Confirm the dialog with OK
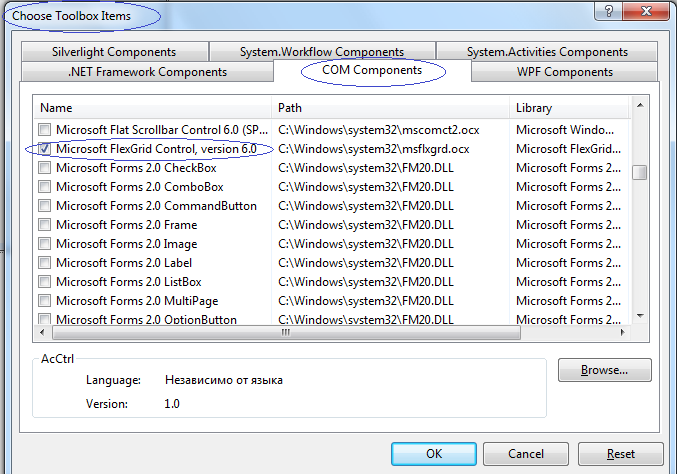The image size is (677, 474). pyautogui.click(x=434, y=454)
